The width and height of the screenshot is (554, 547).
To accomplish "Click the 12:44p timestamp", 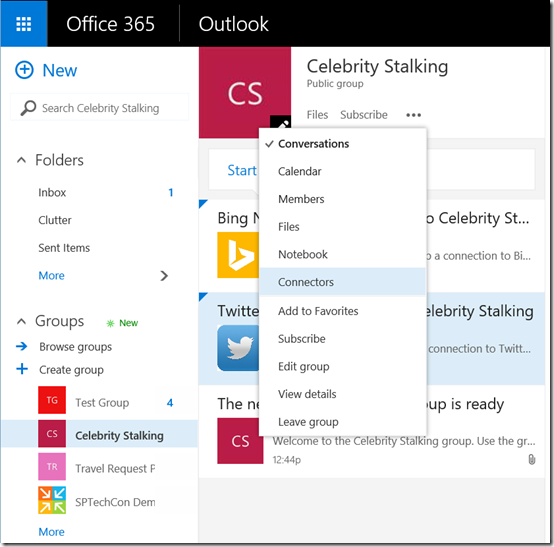I will click(x=286, y=459).
